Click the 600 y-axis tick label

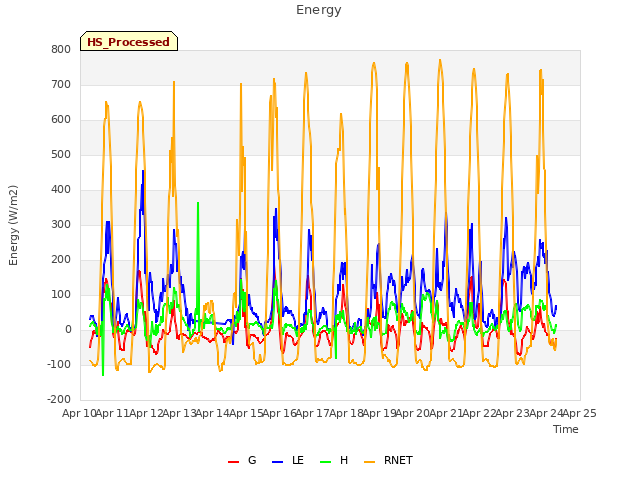point(61,120)
